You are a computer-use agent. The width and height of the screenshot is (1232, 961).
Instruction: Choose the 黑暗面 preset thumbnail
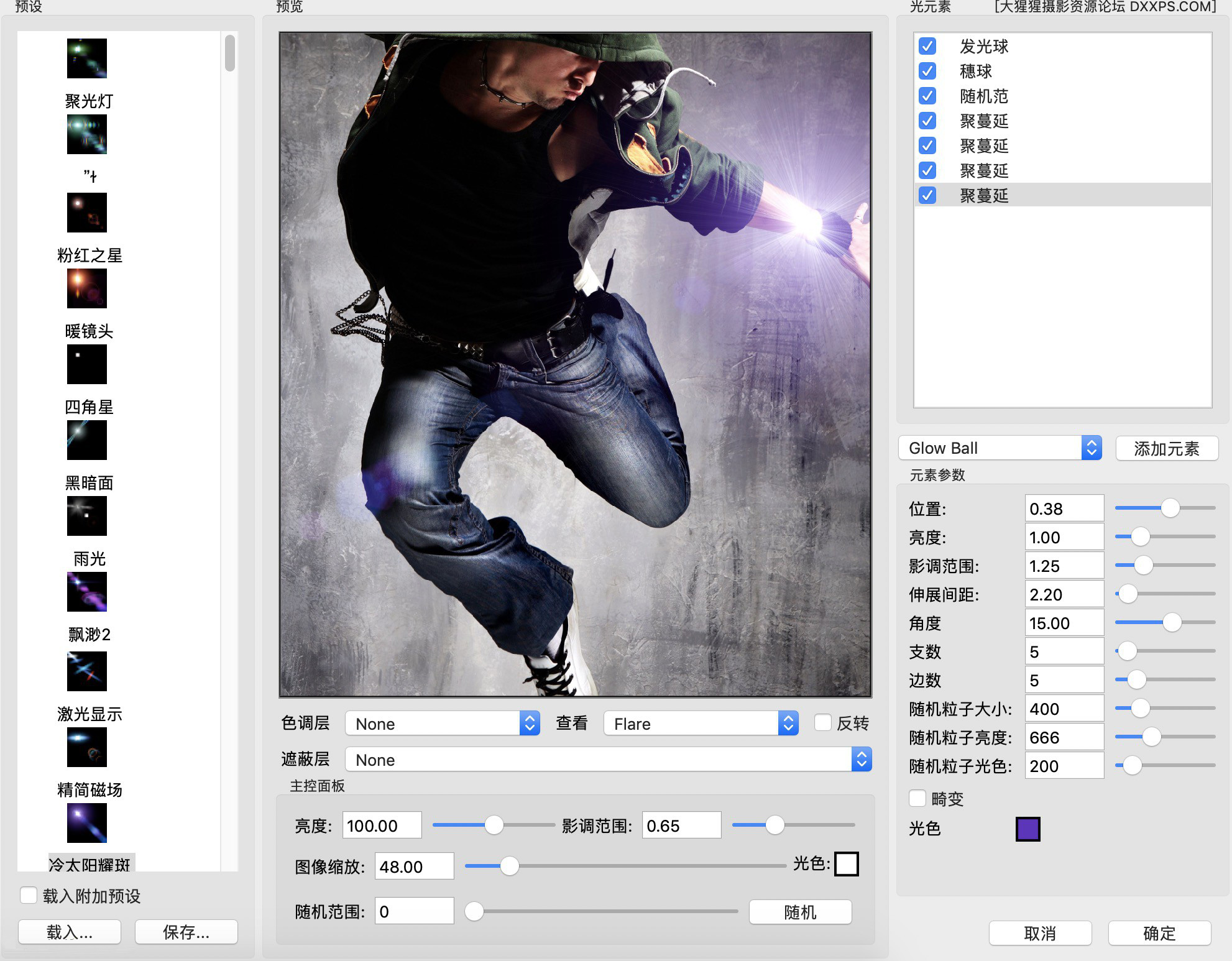point(86,439)
